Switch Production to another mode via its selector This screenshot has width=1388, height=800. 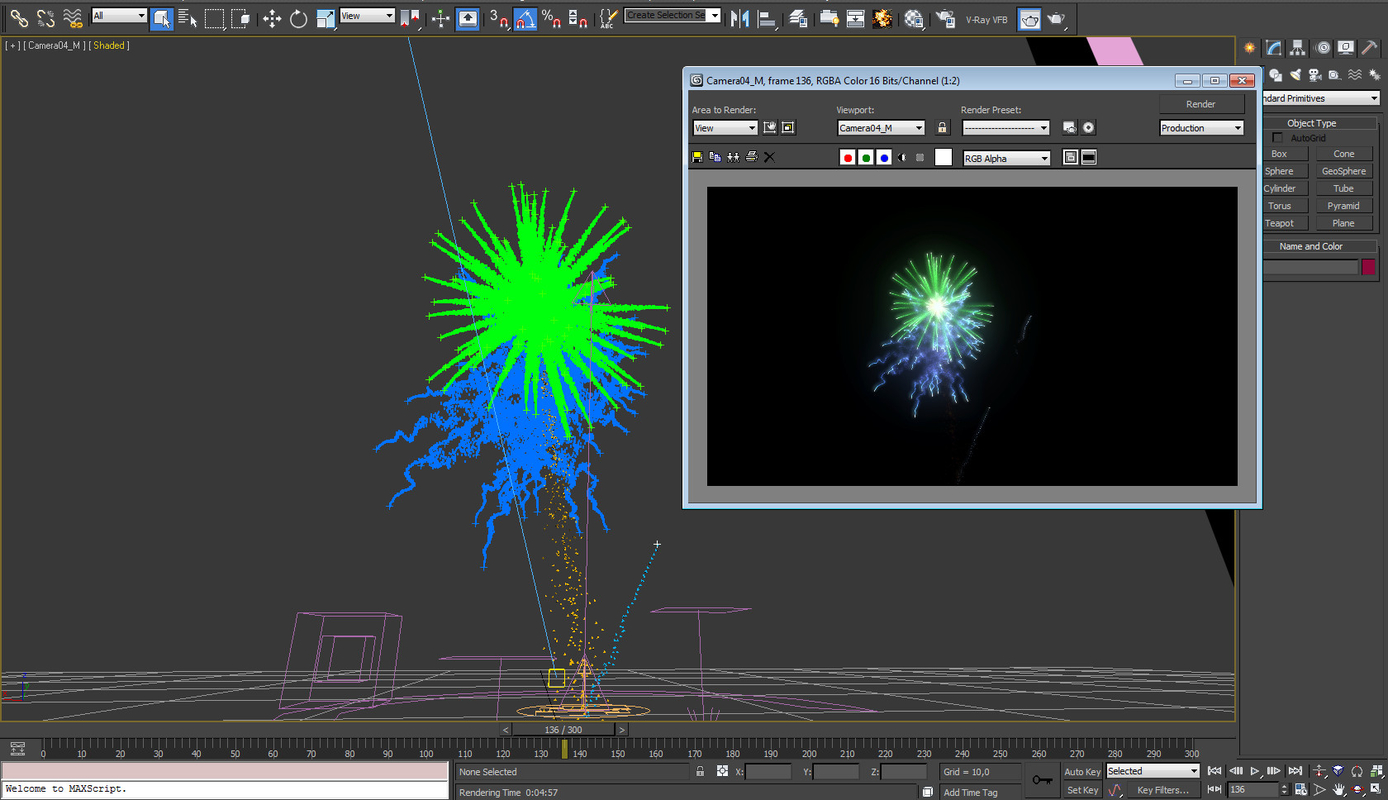click(1200, 127)
